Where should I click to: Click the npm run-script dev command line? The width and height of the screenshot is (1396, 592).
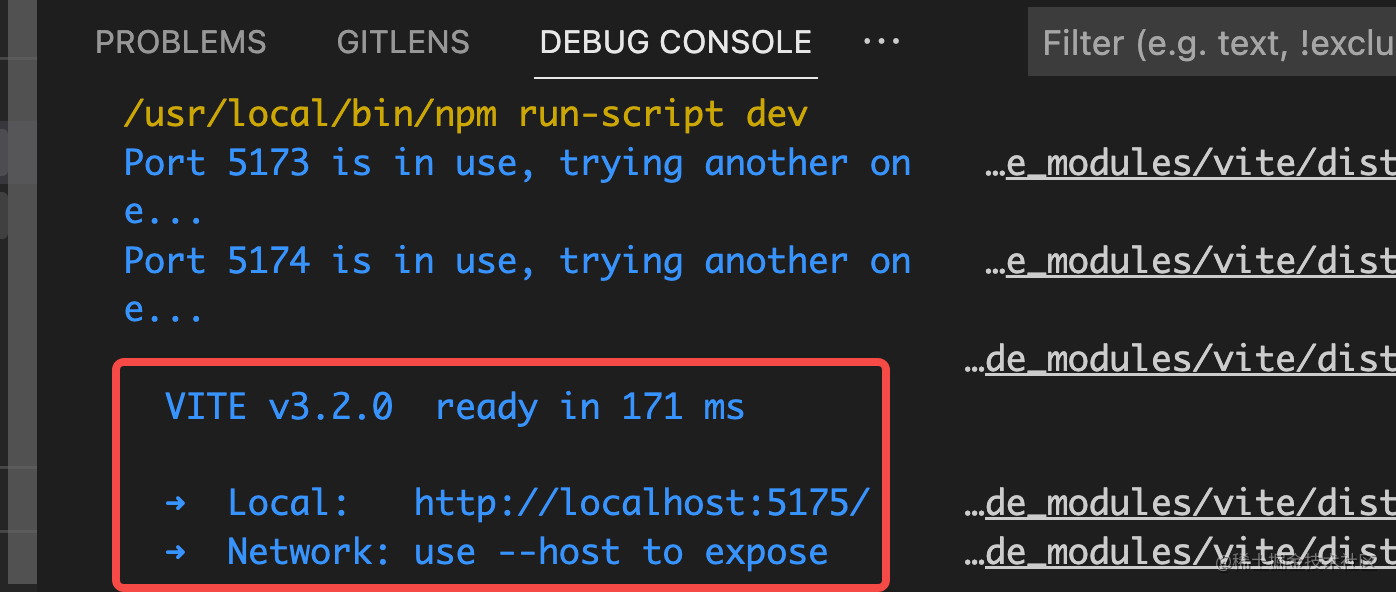[465, 114]
